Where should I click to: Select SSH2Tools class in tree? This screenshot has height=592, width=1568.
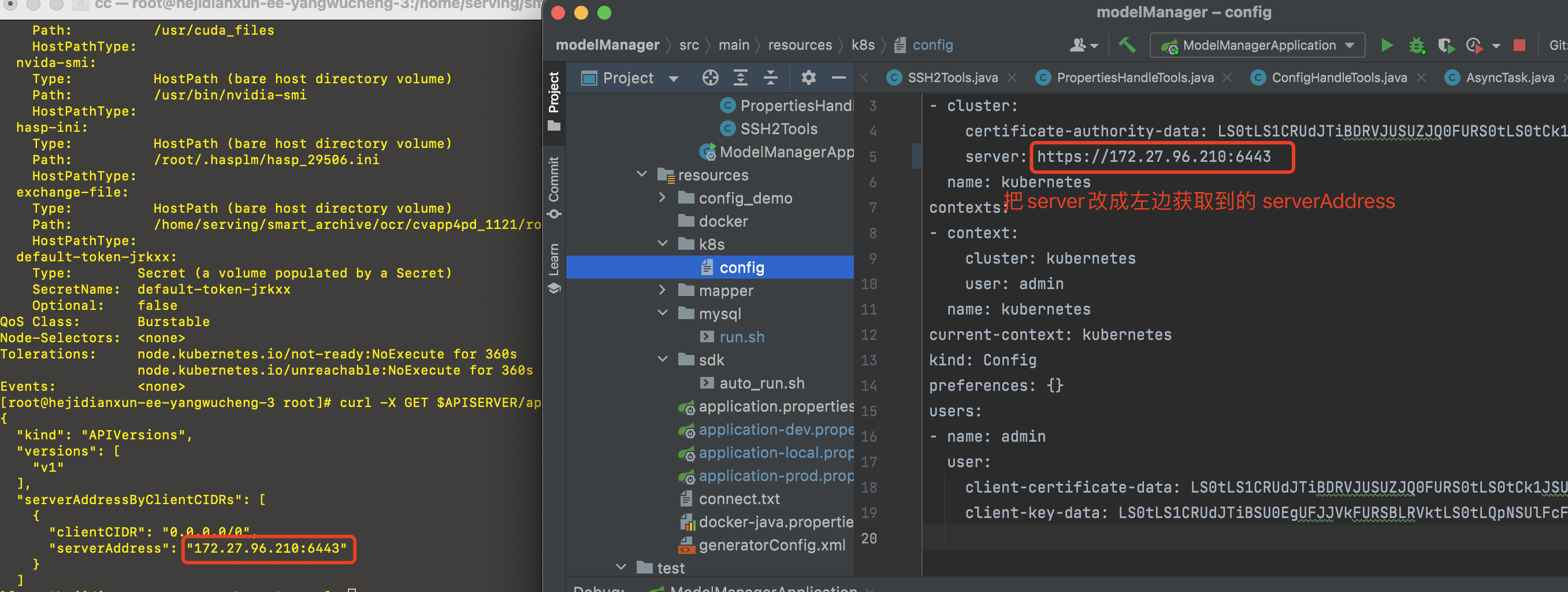(770, 128)
